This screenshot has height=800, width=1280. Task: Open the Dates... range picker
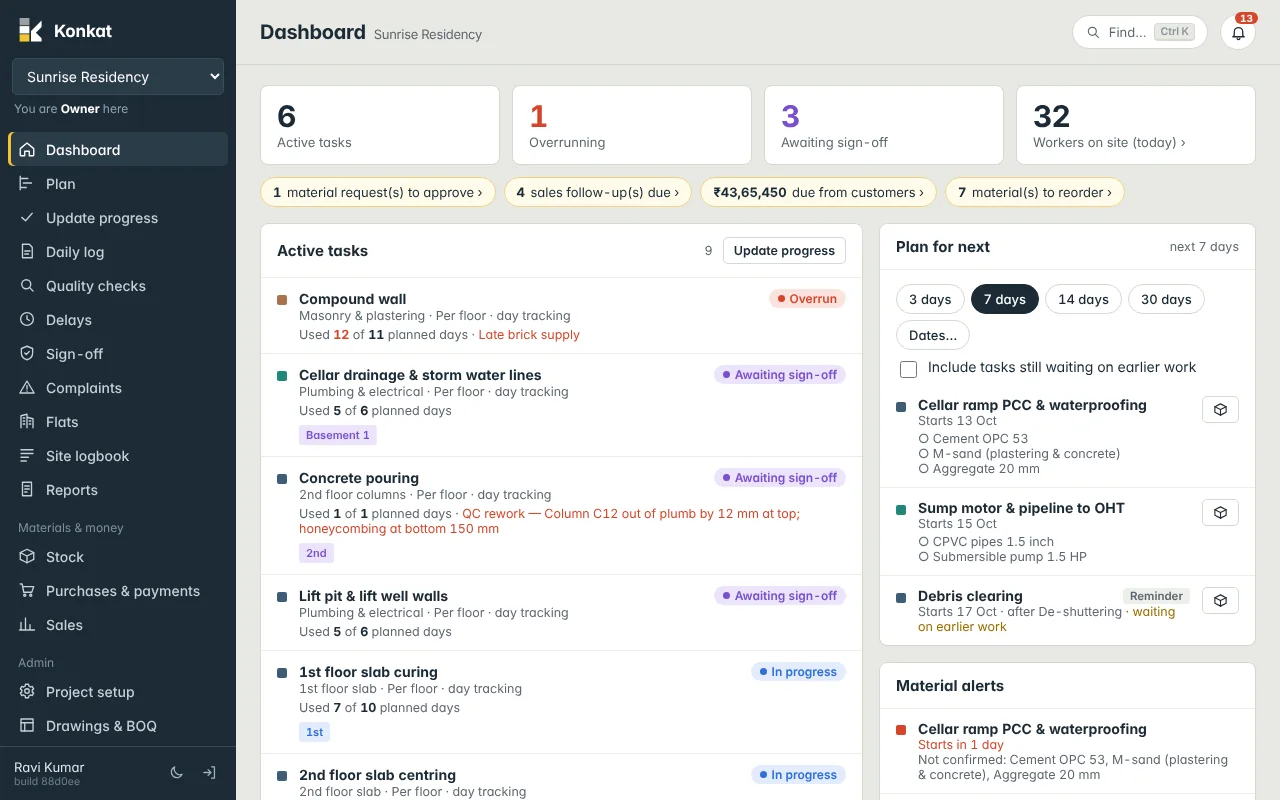[933, 335]
